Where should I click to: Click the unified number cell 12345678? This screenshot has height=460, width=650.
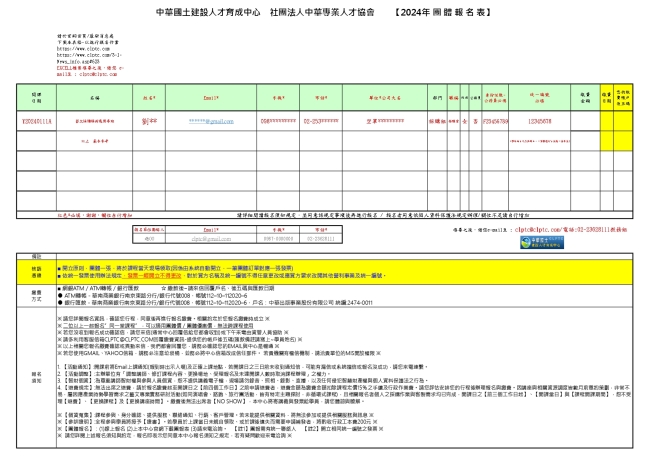[539, 121]
